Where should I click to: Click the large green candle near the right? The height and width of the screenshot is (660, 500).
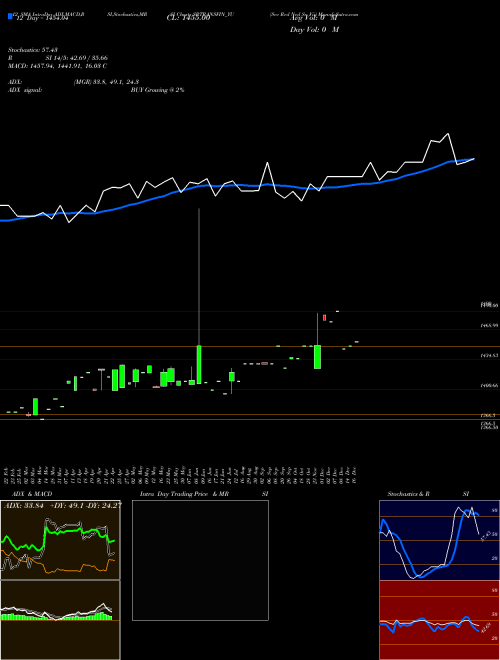coord(317,357)
